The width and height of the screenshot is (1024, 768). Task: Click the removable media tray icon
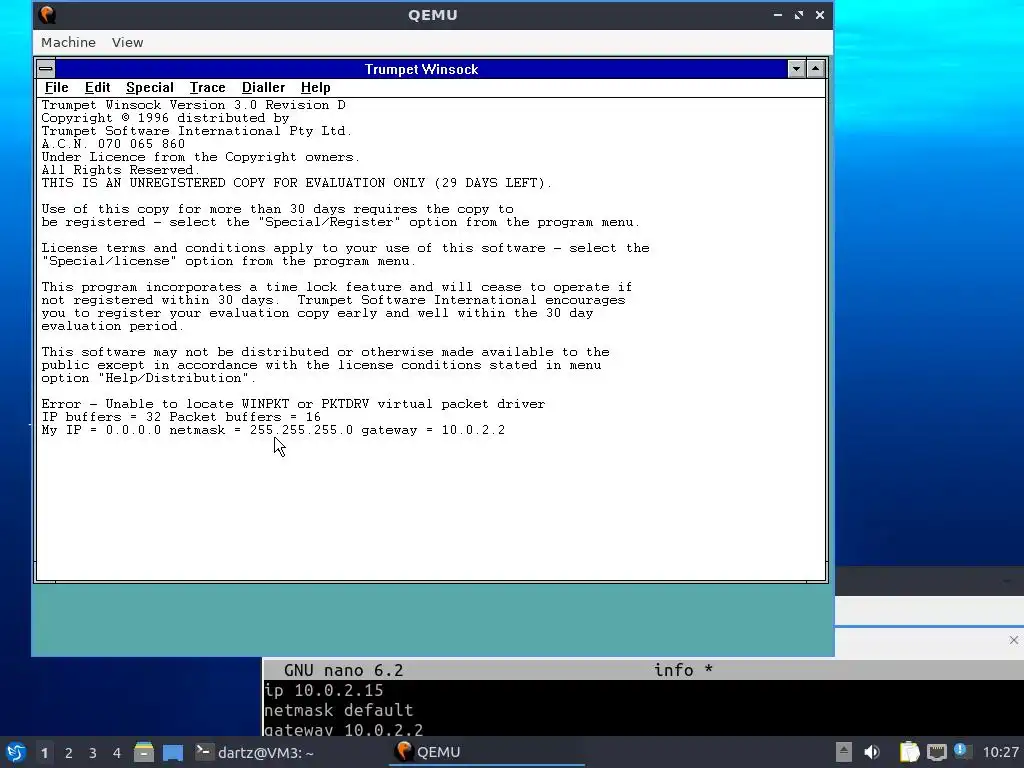[844, 752]
